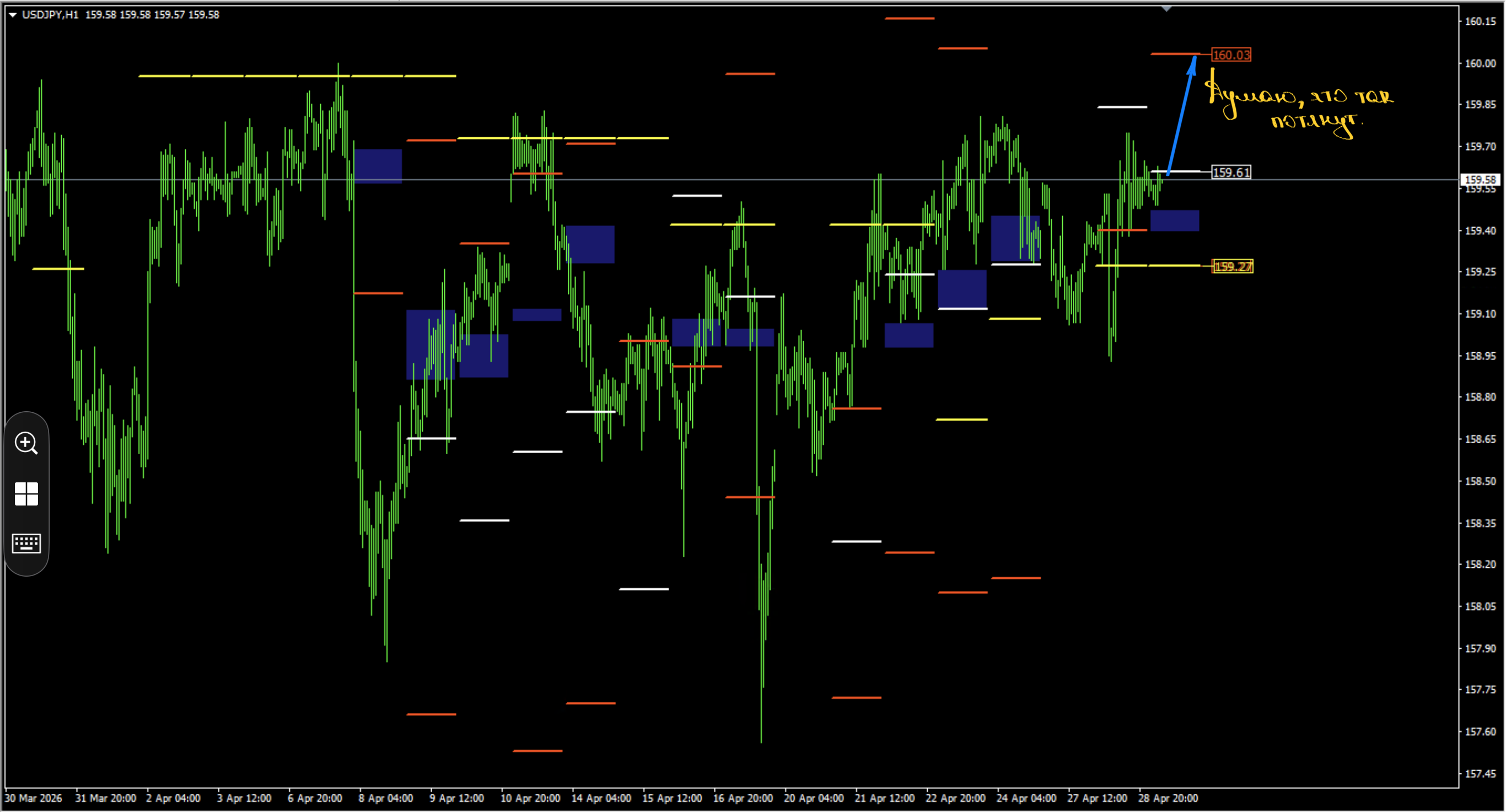1506x812 pixels.
Task: Click the USDJPY,H1 chart title text
Action: tap(50, 15)
